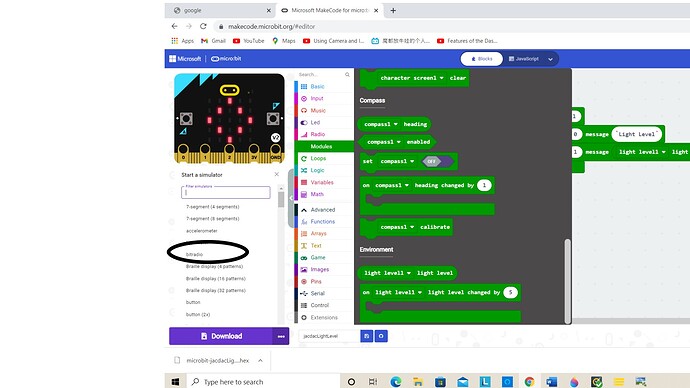Reload the browser page

[203, 26]
